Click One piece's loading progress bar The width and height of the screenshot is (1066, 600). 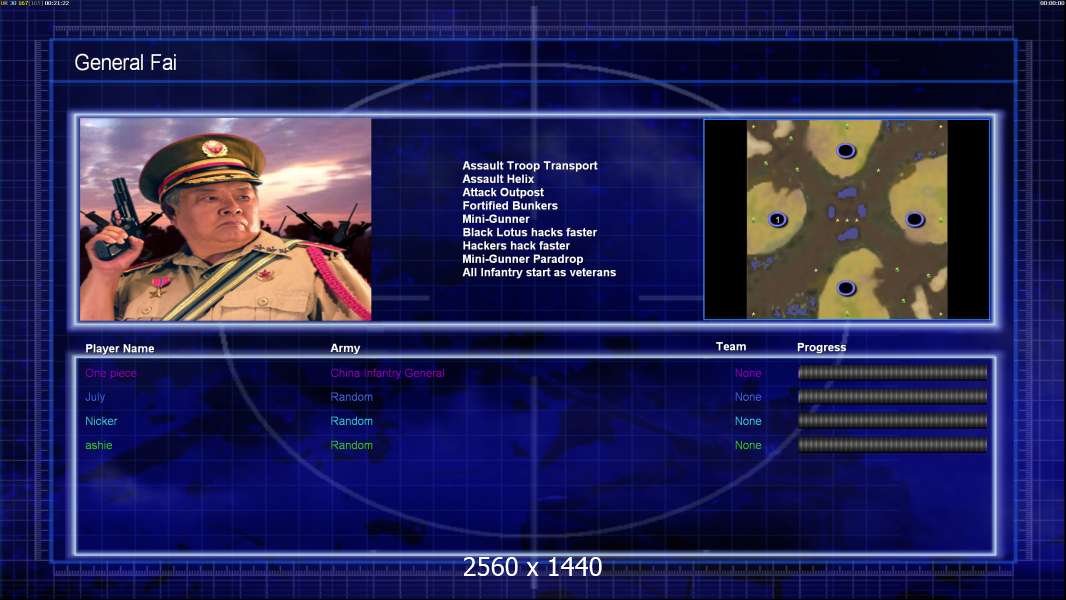coord(893,372)
